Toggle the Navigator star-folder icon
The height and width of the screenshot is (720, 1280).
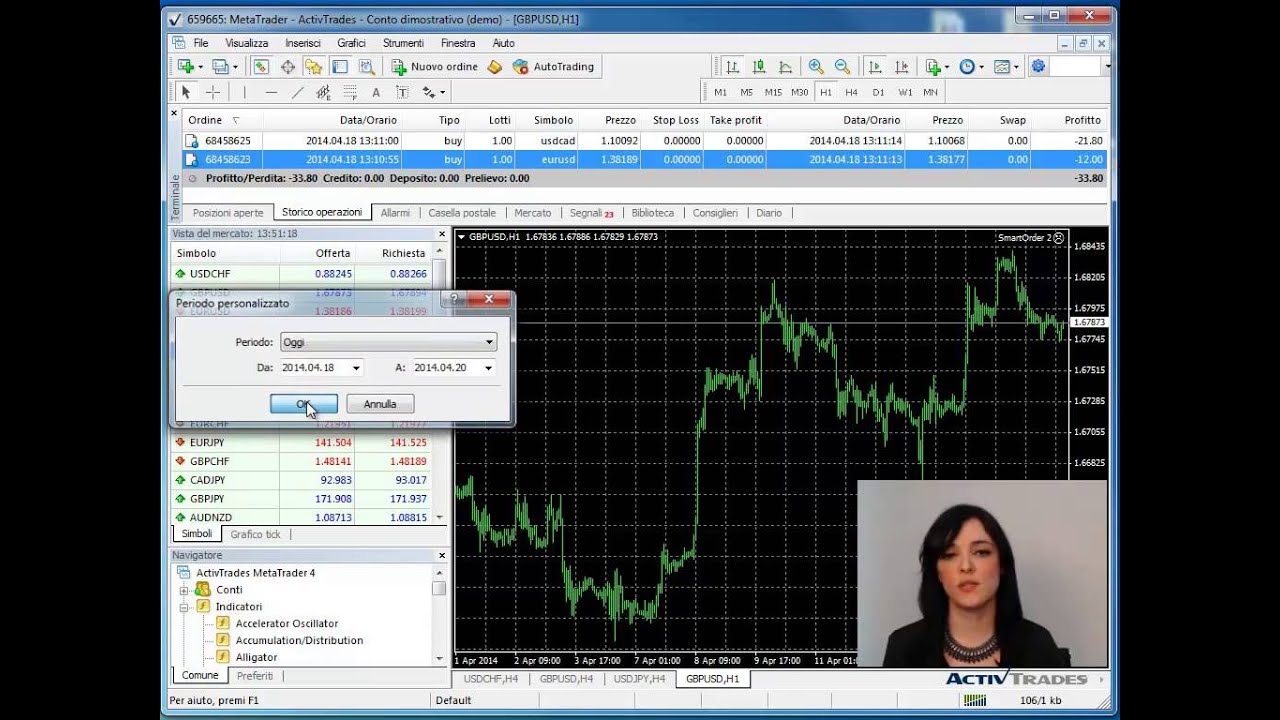click(x=314, y=67)
